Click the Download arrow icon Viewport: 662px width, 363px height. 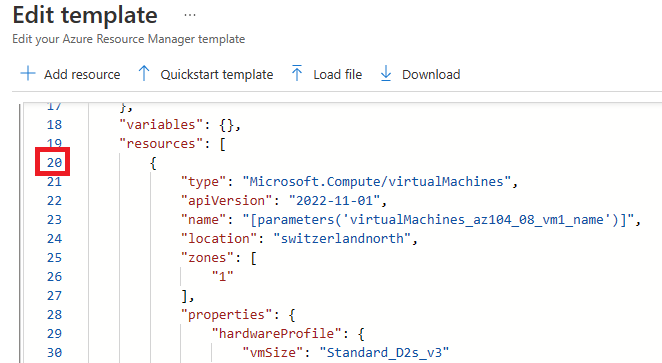(386, 73)
